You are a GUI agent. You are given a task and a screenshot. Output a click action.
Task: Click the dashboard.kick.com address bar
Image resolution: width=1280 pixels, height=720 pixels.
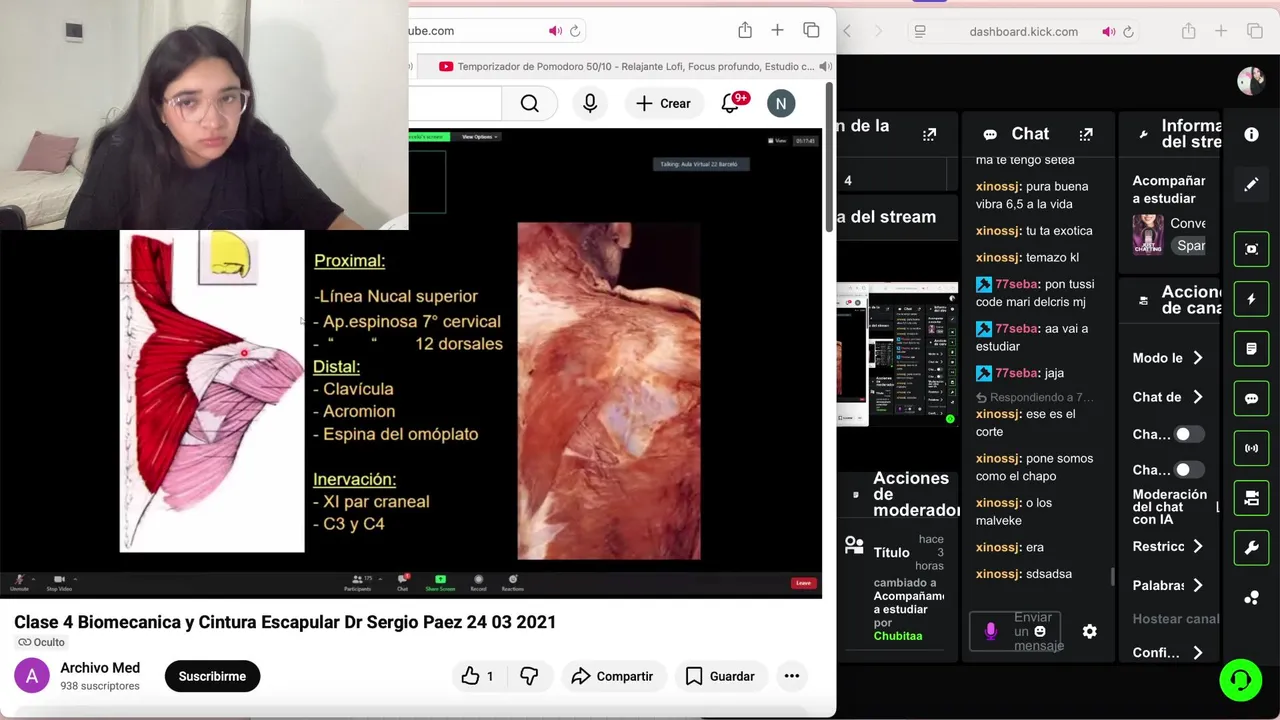[x=1023, y=31]
